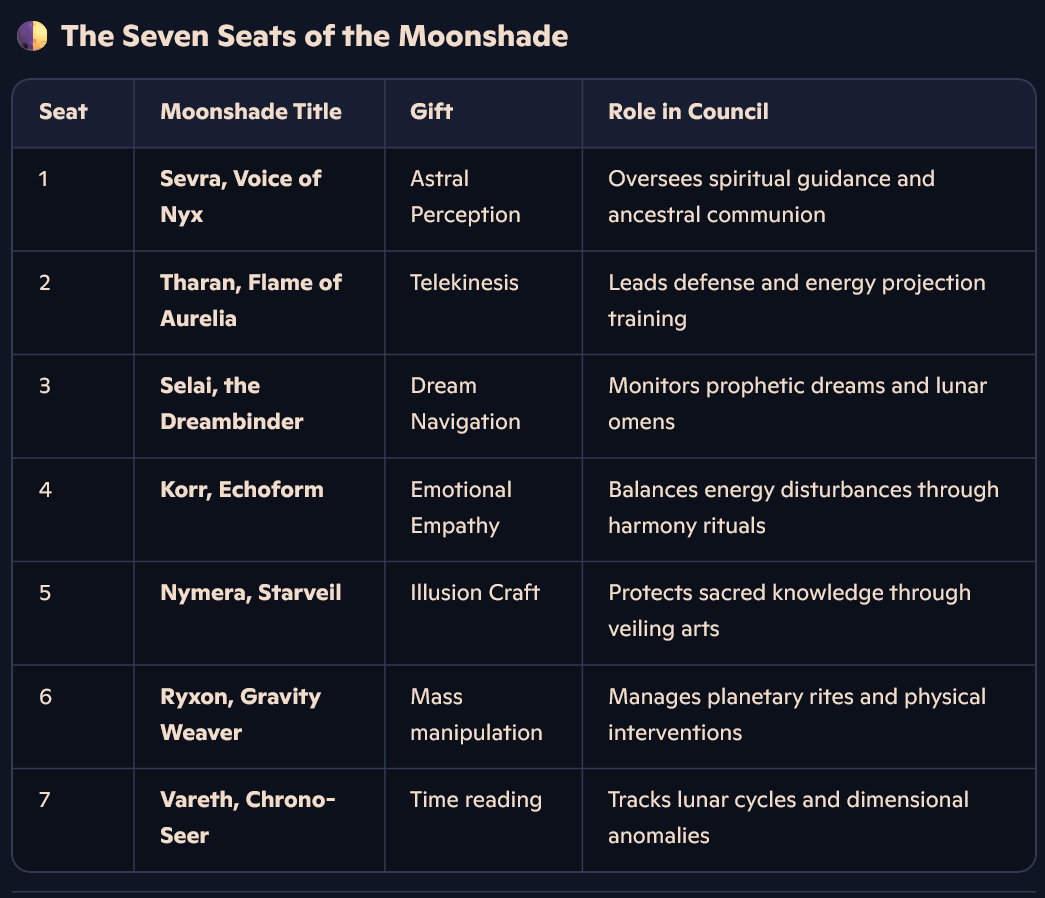Click the Sevra, Voice of Nyx cell
Image resolution: width=1045 pixels, height=898 pixels.
[240, 196]
